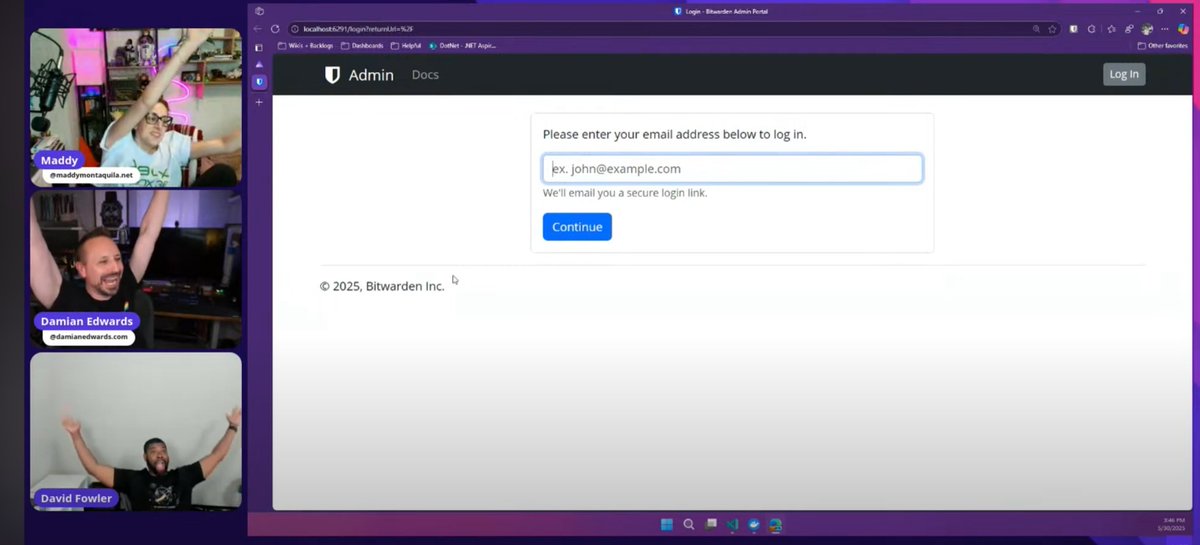Open Windows taskbar Search
1200x545 pixels.
tap(688, 524)
